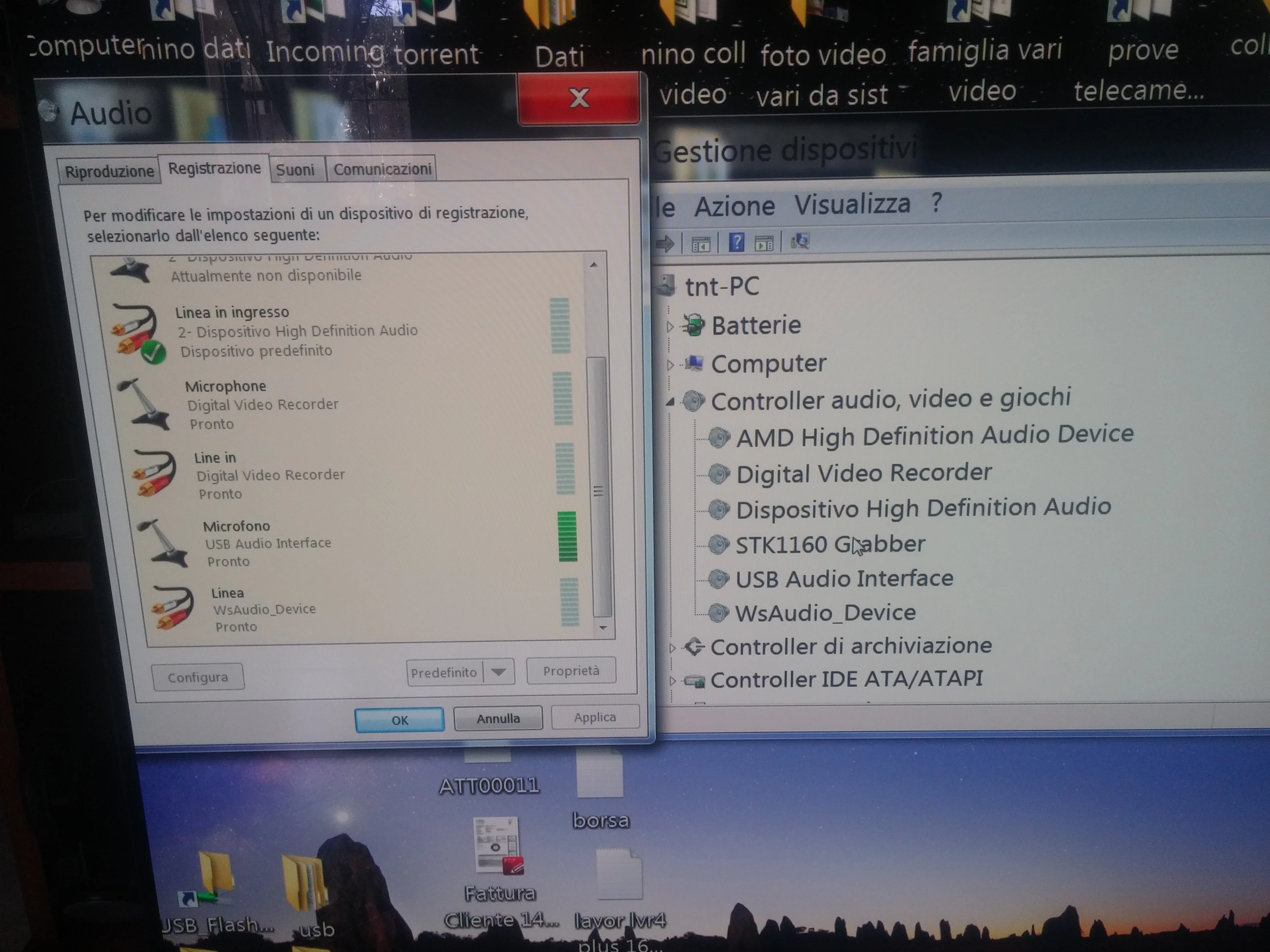Expand the Batterie tree node
Viewport: 1270px width, 952px height.
pyautogui.click(x=669, y=327)
